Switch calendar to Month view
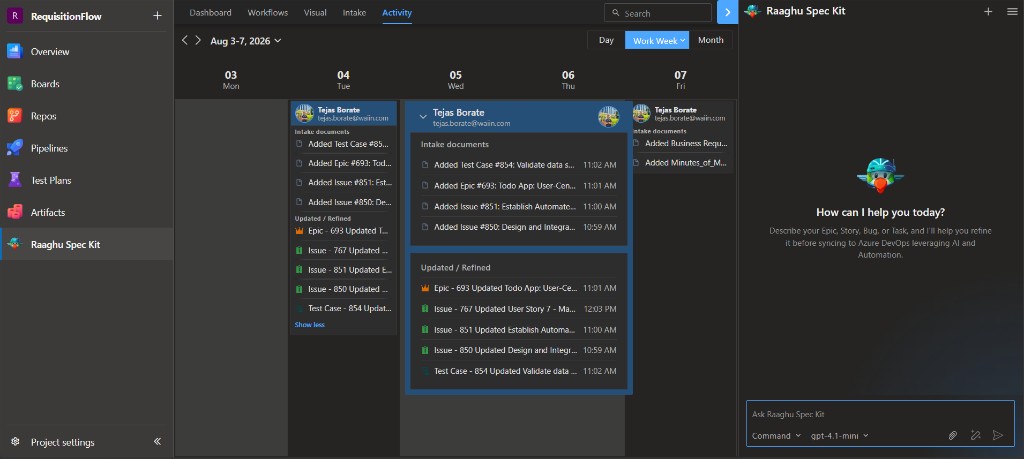Viewport: 1024px width, 459px height. tap(711, 40)
